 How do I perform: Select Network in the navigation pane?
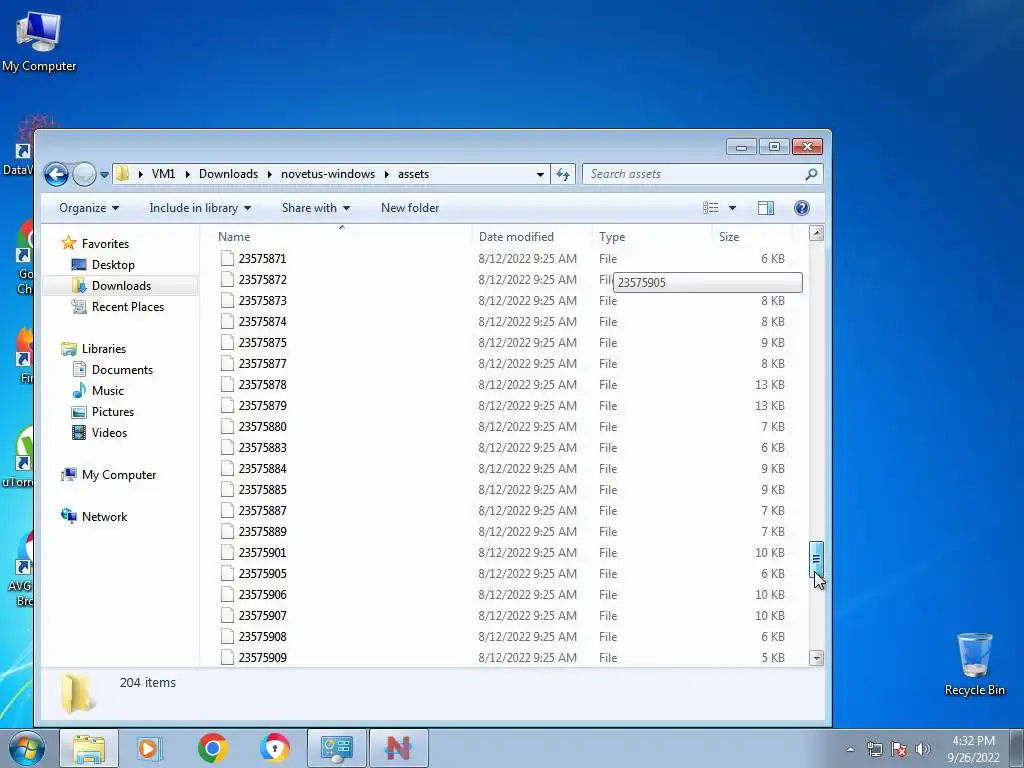click(104, 517)
